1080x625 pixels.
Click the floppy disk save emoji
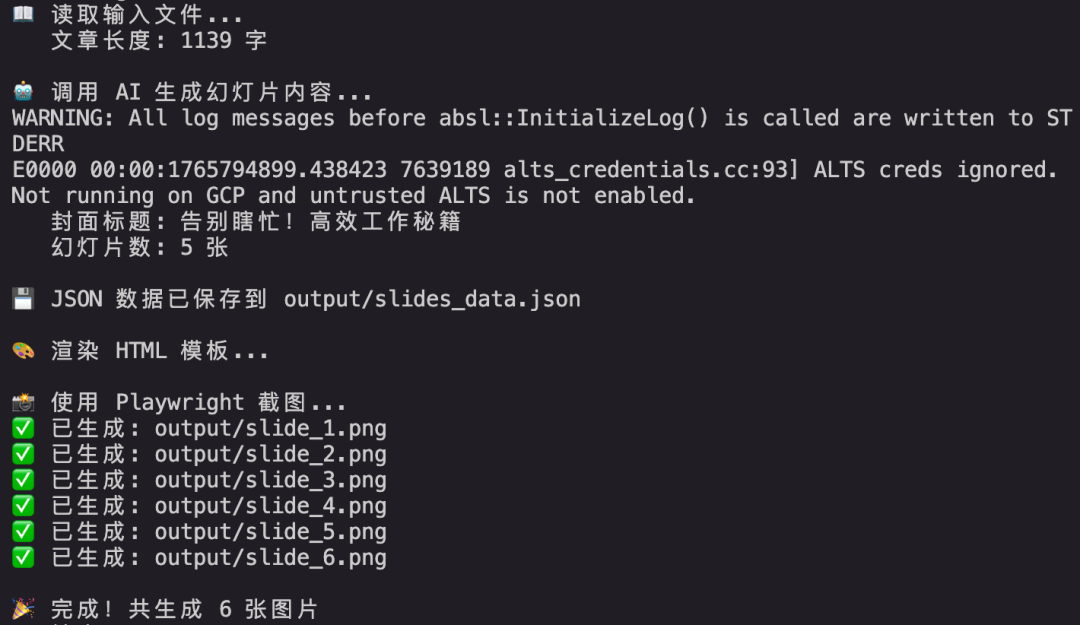pos(23,298)
